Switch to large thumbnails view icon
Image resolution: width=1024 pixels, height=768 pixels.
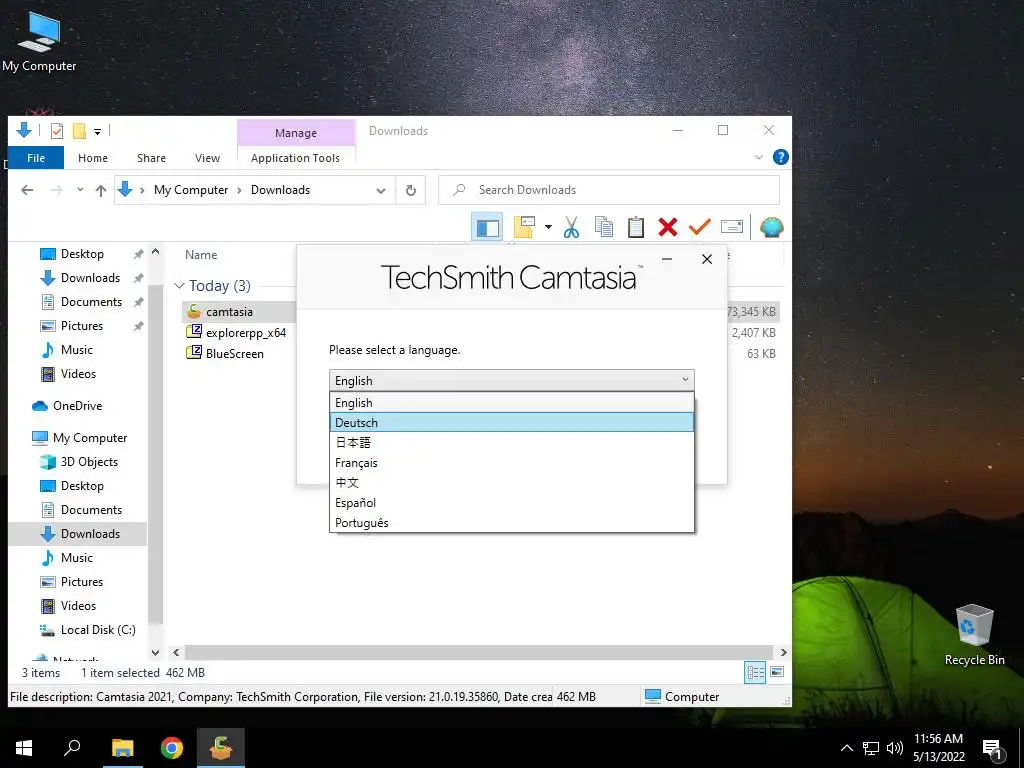pos(777,672)
